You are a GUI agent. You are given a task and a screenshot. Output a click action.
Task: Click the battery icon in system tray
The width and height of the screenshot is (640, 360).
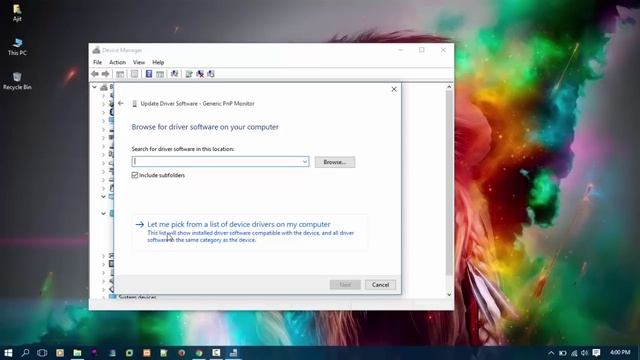tap(562, 353)
